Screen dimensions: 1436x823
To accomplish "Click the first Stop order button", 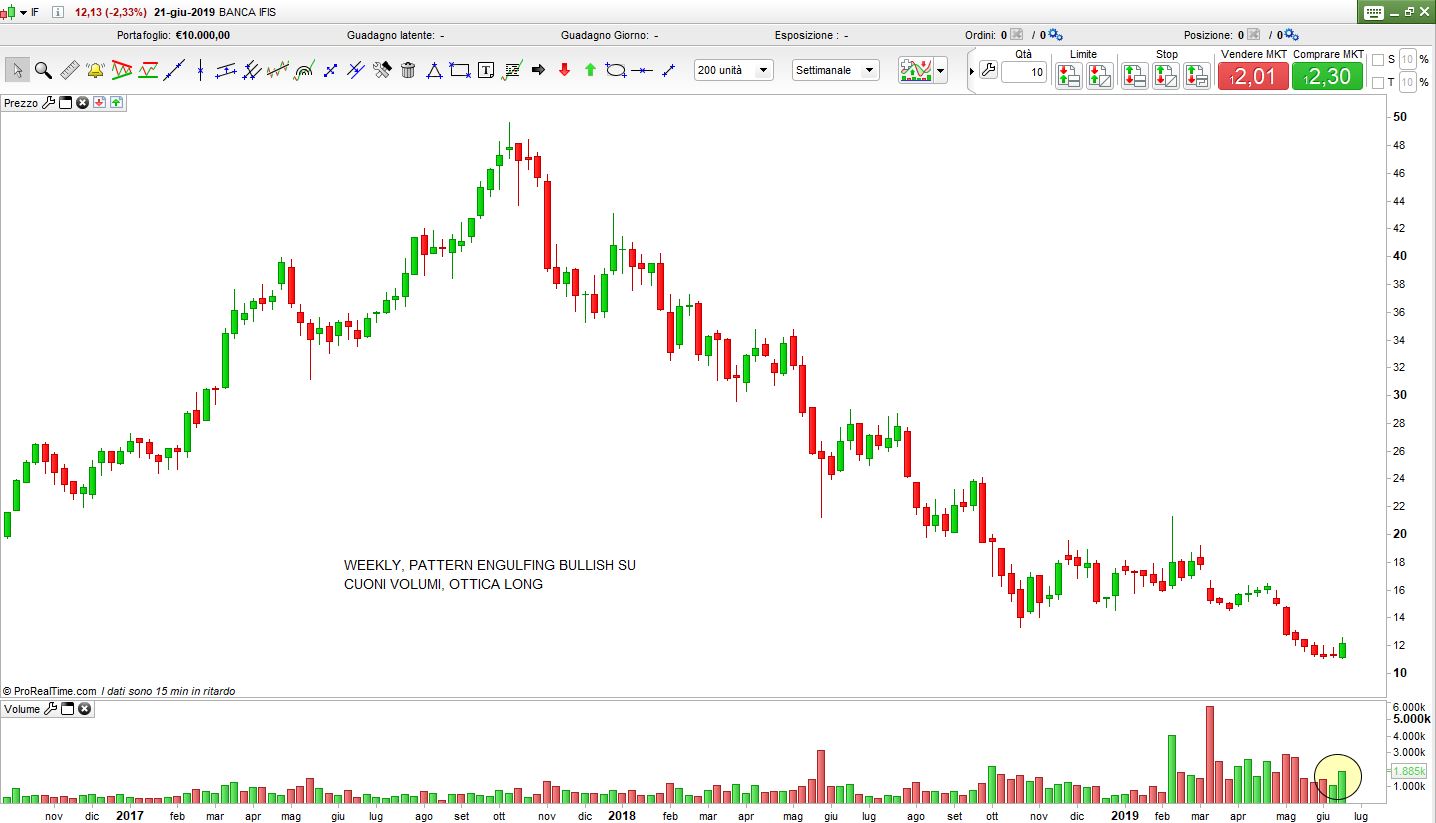I will [1134, 75].
